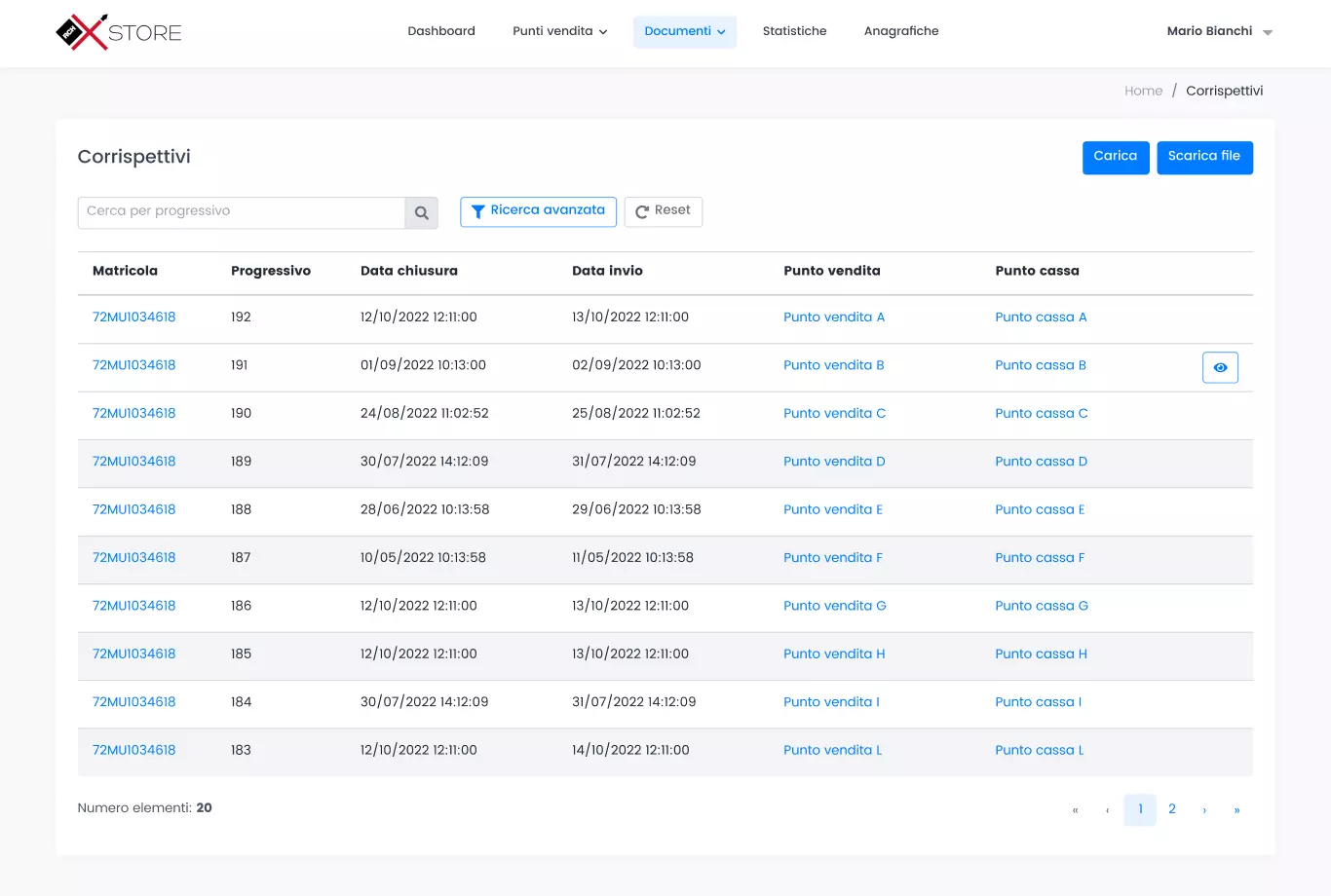Navigate to Statistiche
The width and height of the screenshot is (1331, 896).
(x=794, y=31)
